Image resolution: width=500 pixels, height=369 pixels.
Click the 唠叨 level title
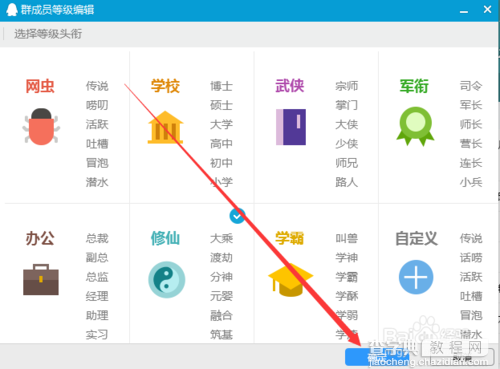tap(97, 105)
